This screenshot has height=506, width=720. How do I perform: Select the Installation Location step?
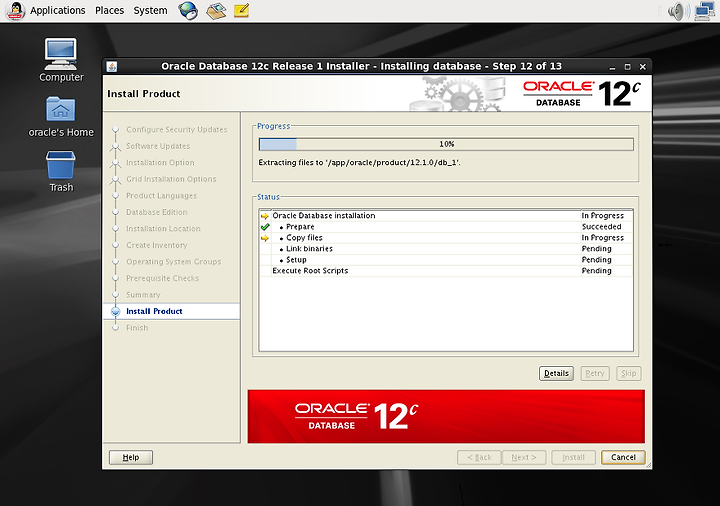(163, 229)
